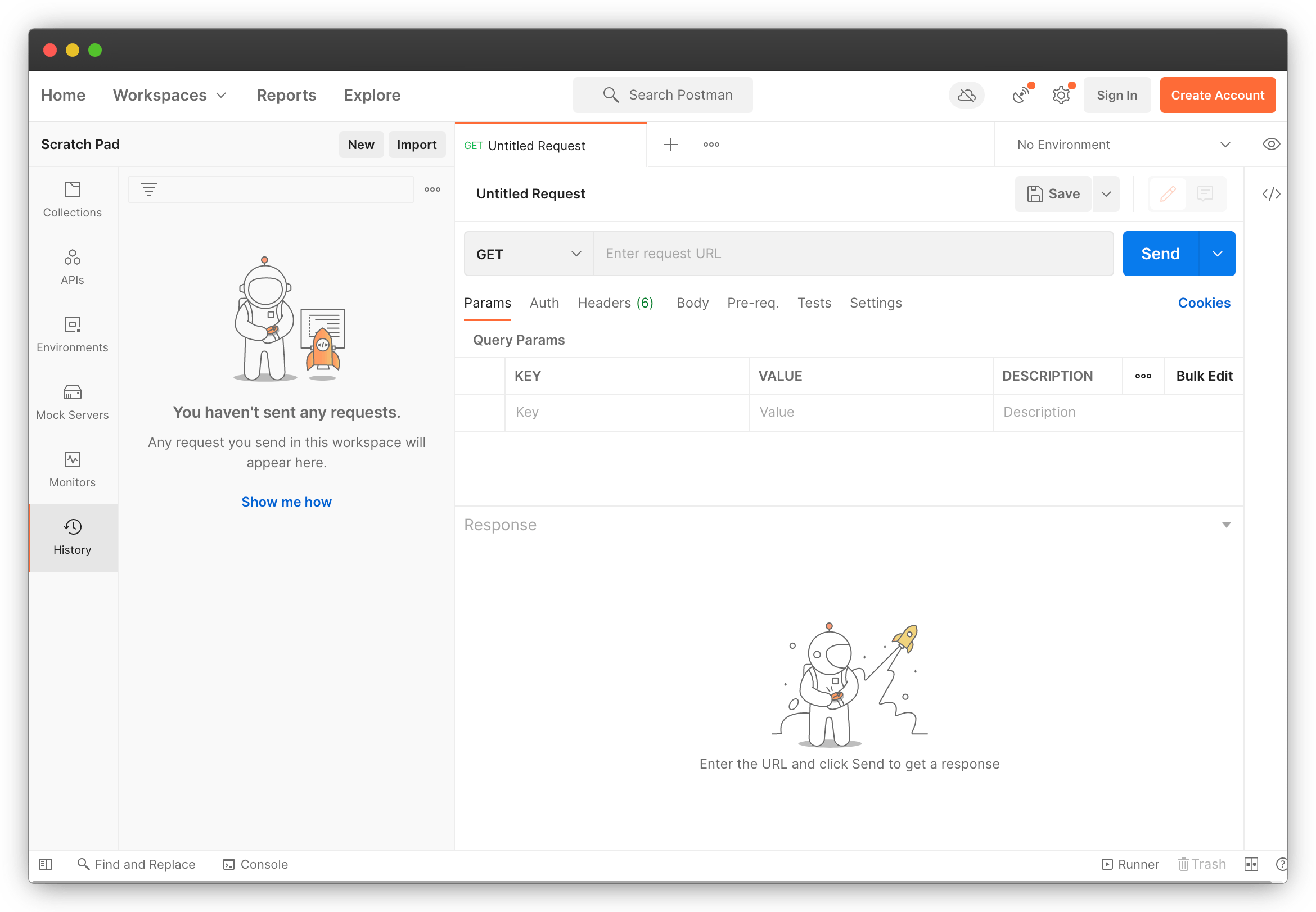Screen dimensions: 1316x912
Task: Open the Mock Servers panel
Action: tap(72, 400)
